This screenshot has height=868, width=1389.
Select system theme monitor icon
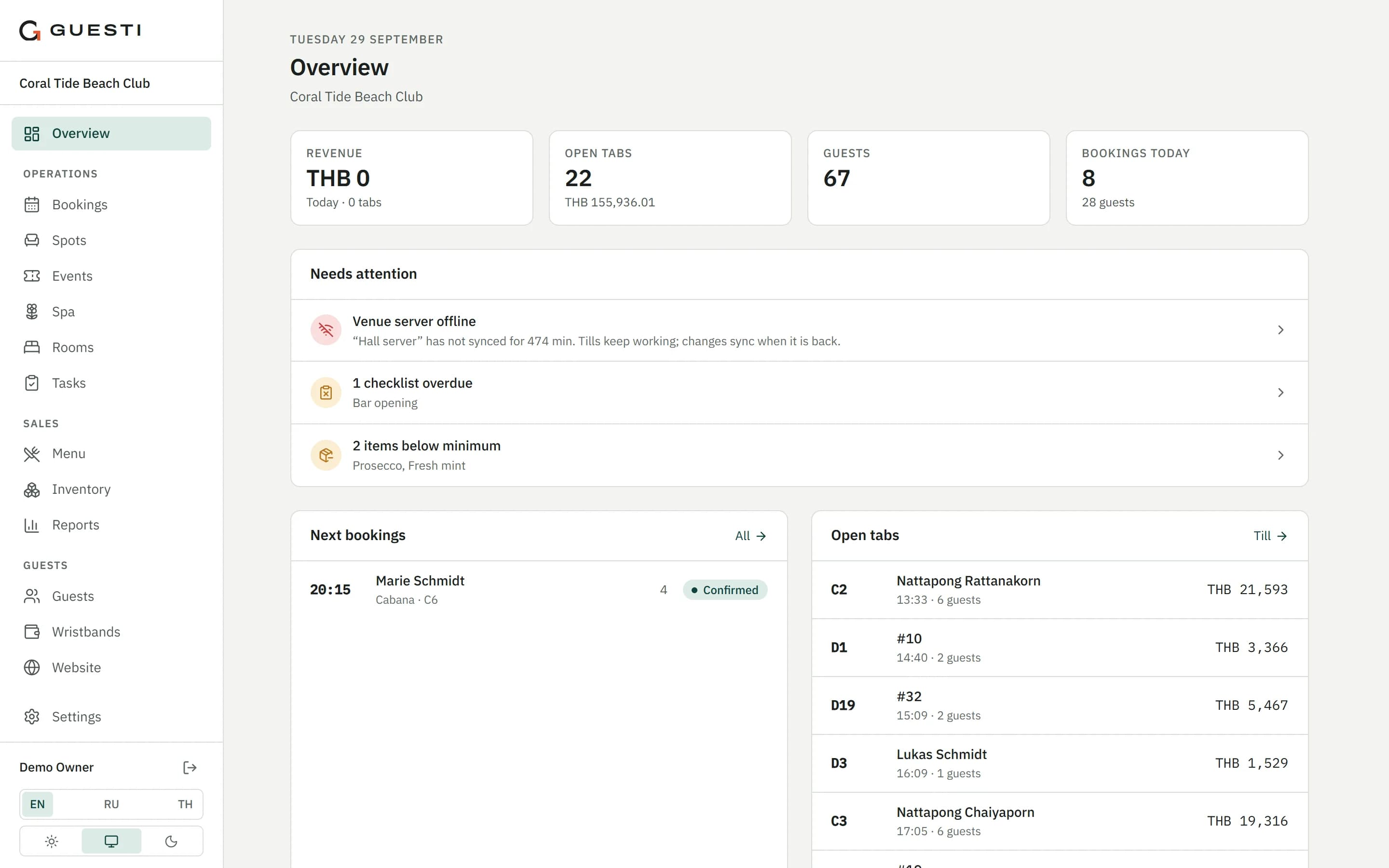[x=111, y=841]
